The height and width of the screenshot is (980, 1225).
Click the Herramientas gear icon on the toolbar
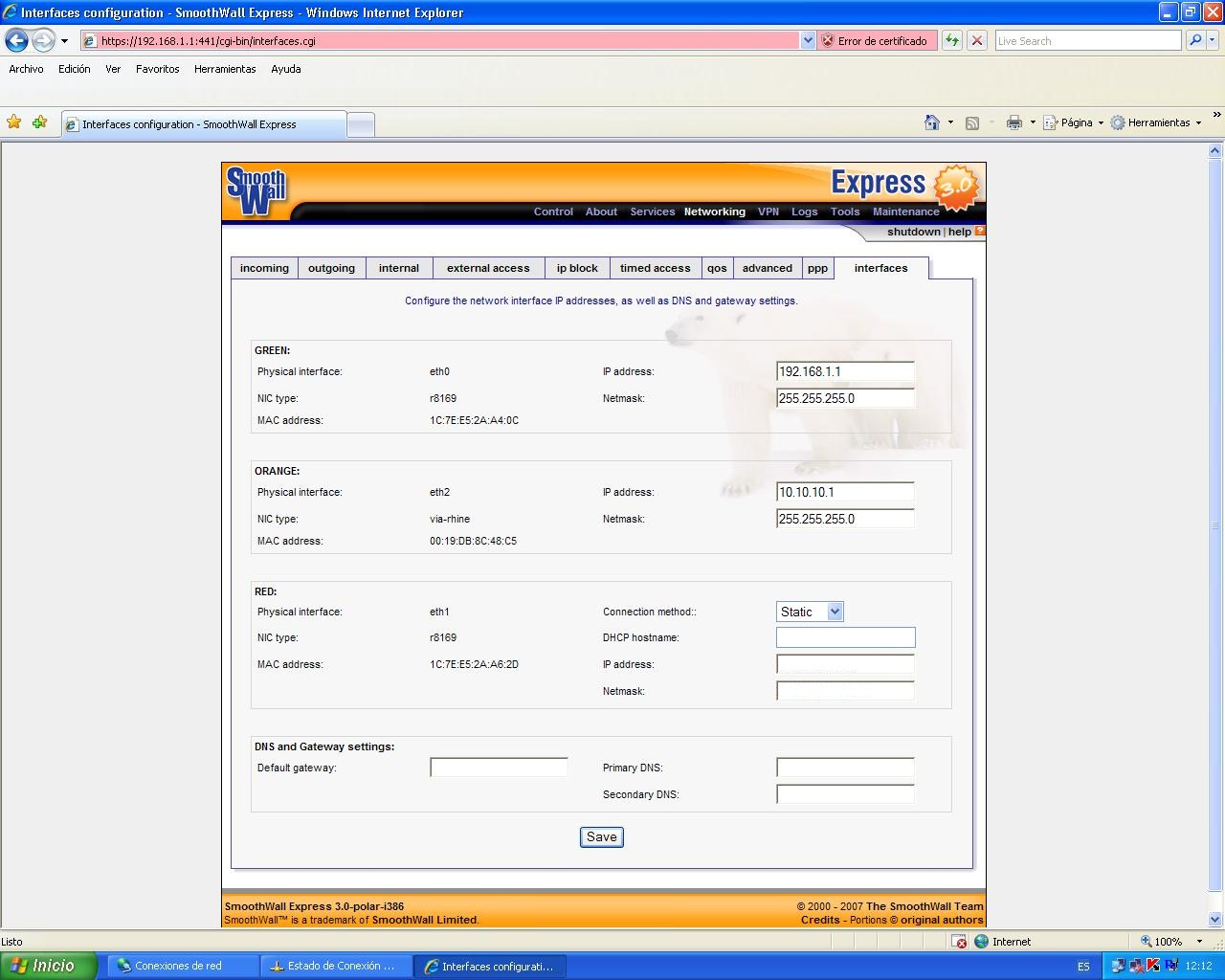coord(1118,122)
